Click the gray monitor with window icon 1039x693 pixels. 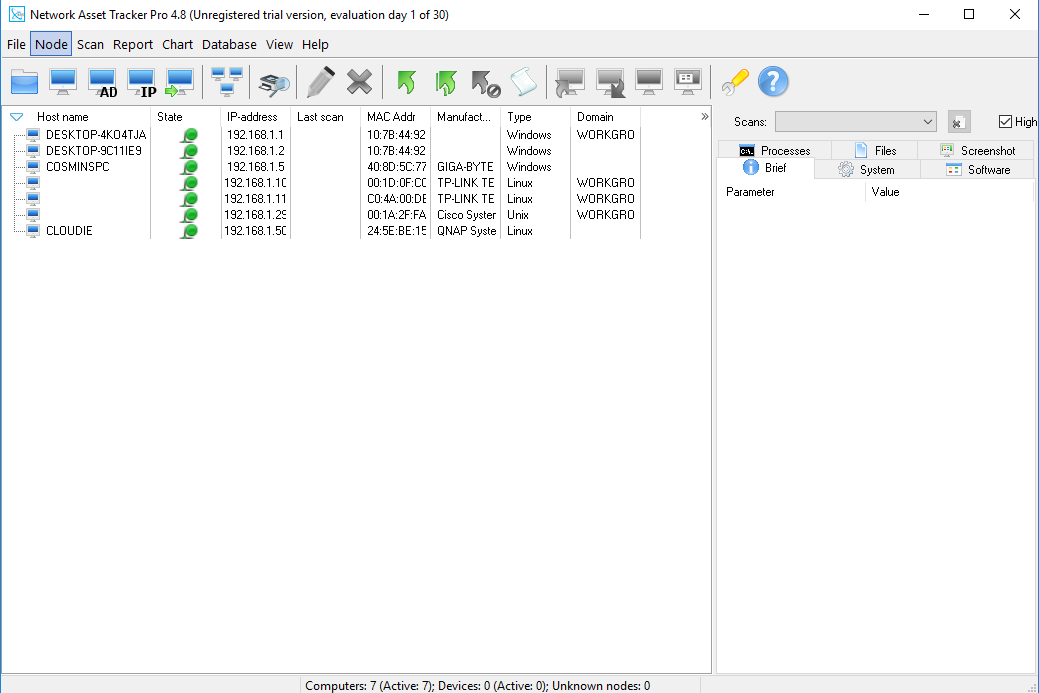point(688,82)
